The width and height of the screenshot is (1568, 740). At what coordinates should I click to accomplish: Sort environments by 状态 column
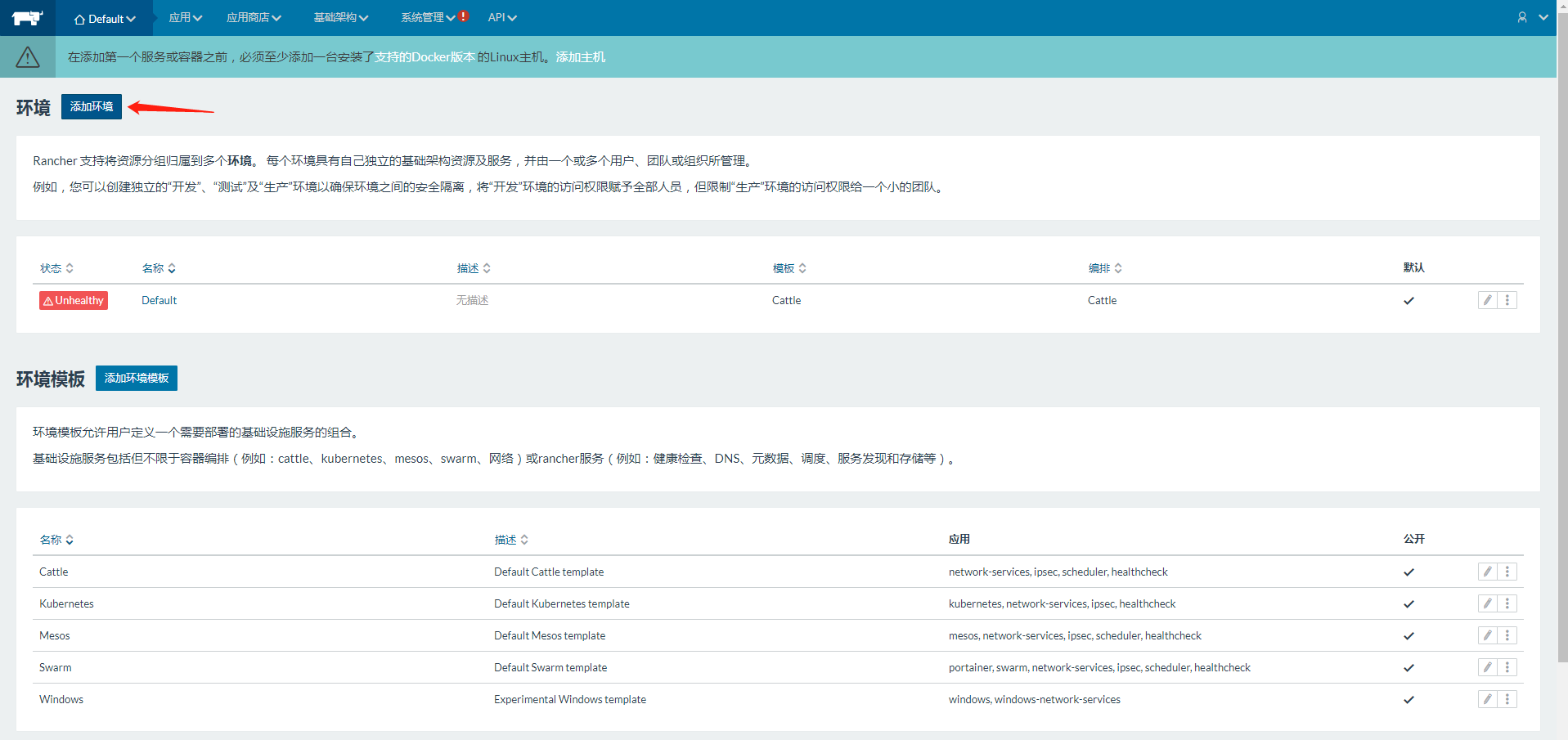(57, 268)
